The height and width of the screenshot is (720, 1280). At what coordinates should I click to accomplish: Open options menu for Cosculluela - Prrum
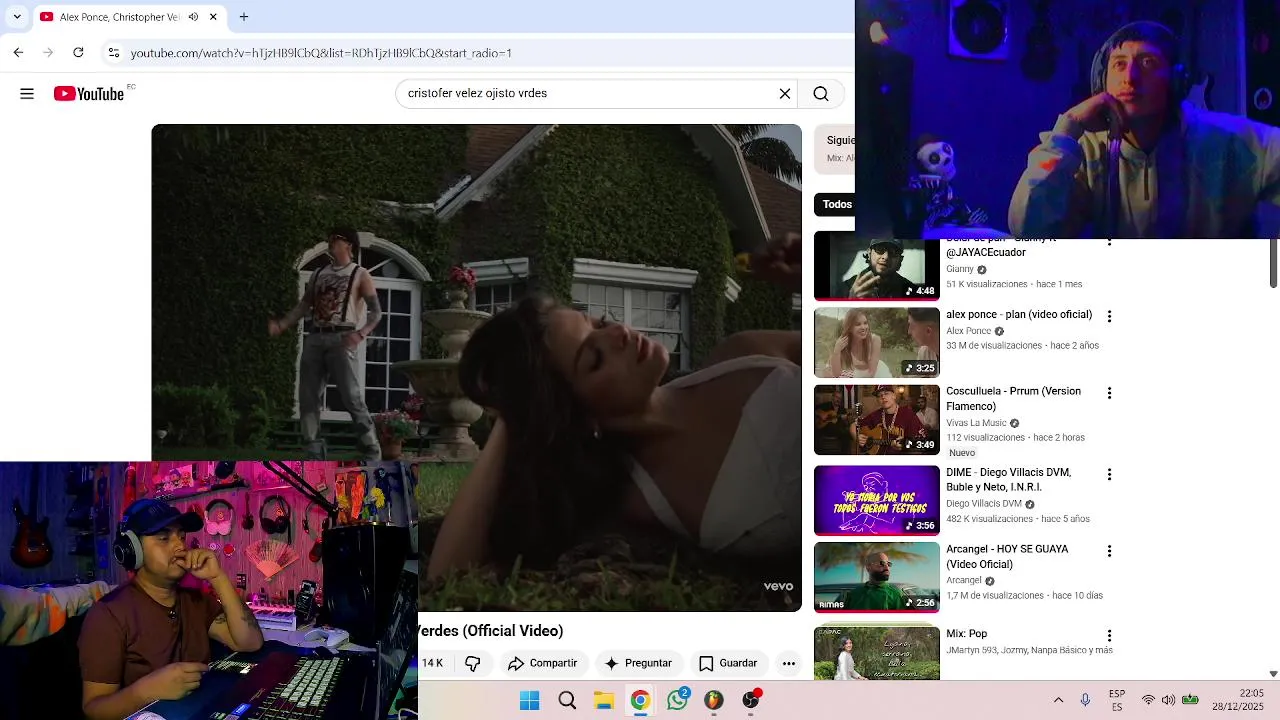[x=1109, y=393]
